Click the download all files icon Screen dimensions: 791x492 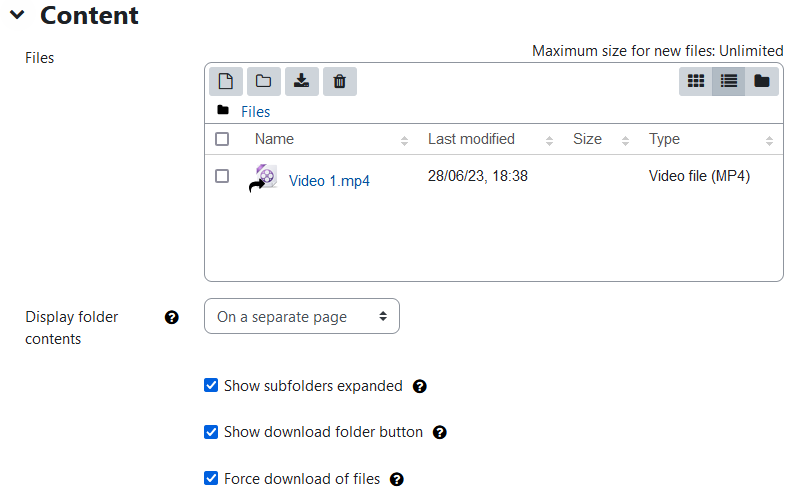point(302,81)
